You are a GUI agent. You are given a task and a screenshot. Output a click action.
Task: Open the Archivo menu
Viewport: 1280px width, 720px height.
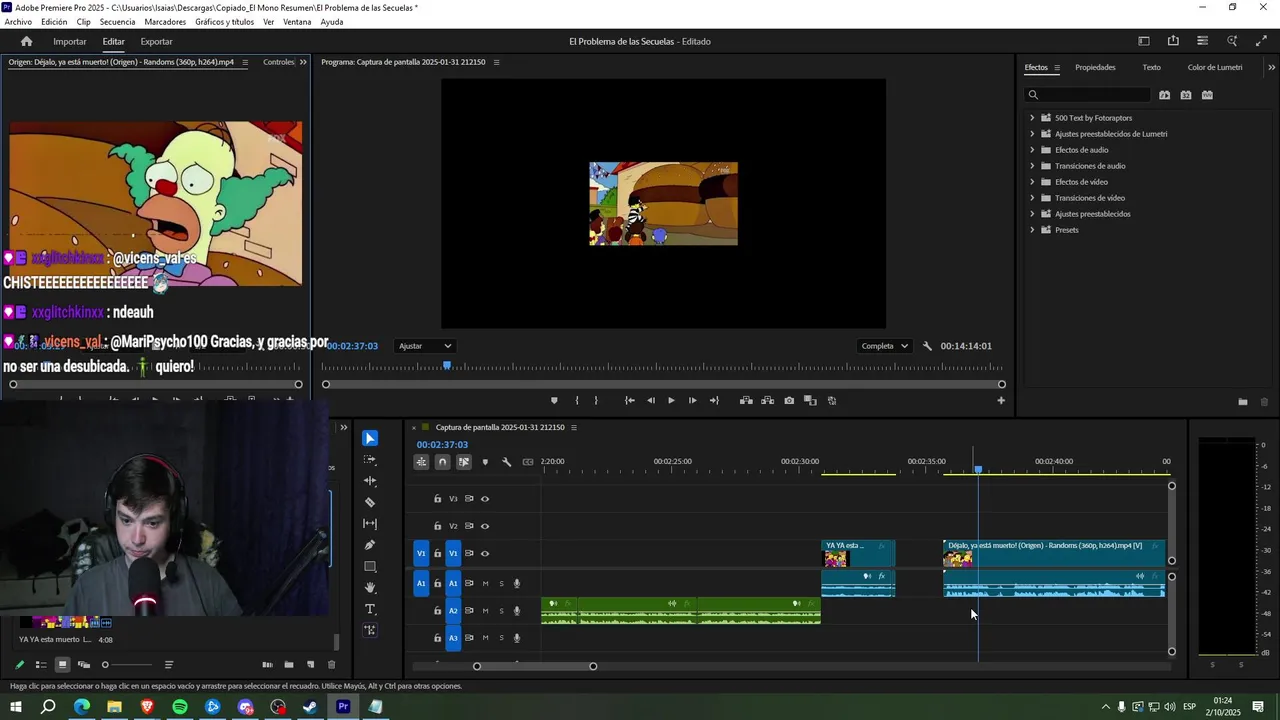(x=18, y=22)
